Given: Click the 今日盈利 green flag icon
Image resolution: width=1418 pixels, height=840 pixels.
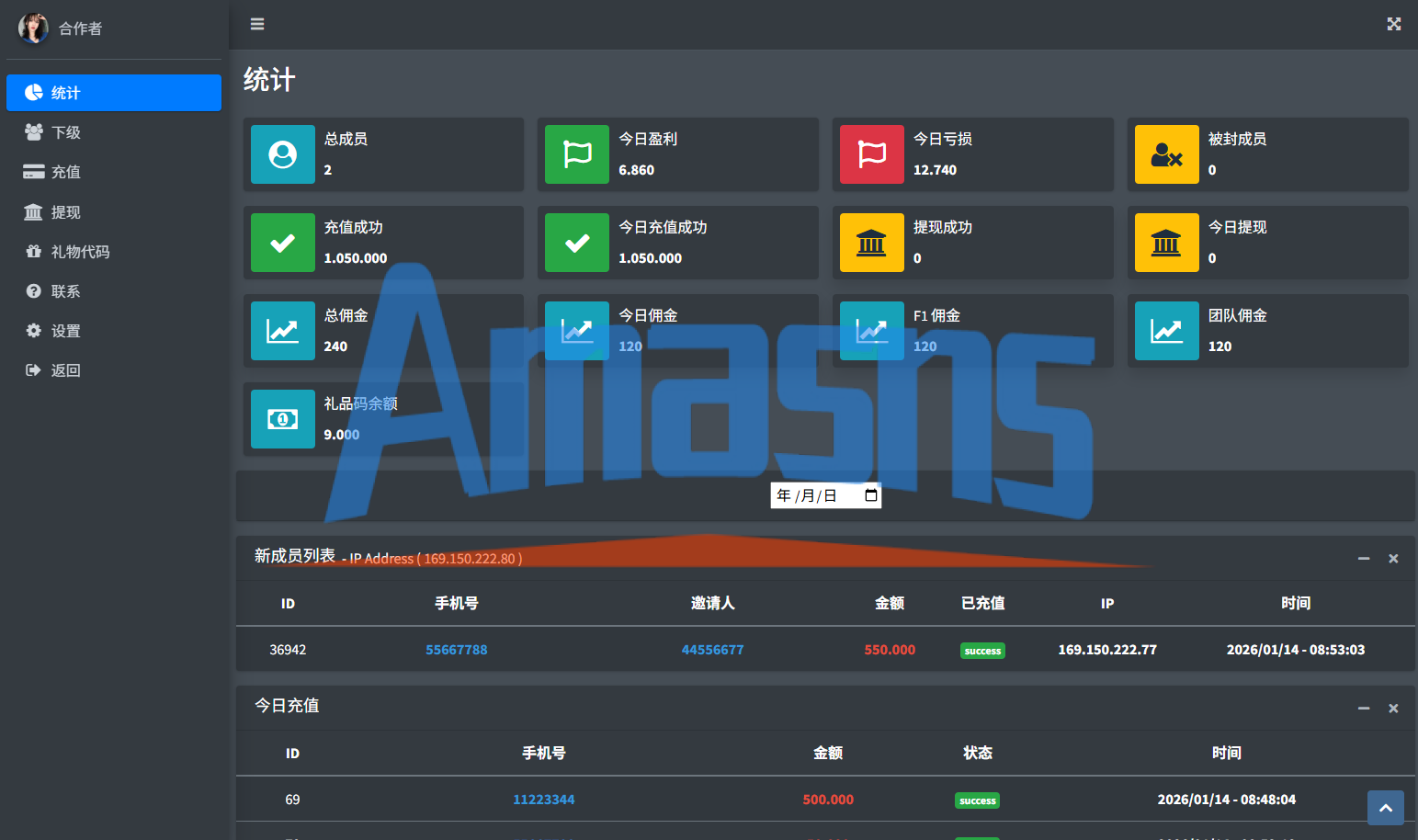Looking at the screenshot, I should click(x=577, y=154).
